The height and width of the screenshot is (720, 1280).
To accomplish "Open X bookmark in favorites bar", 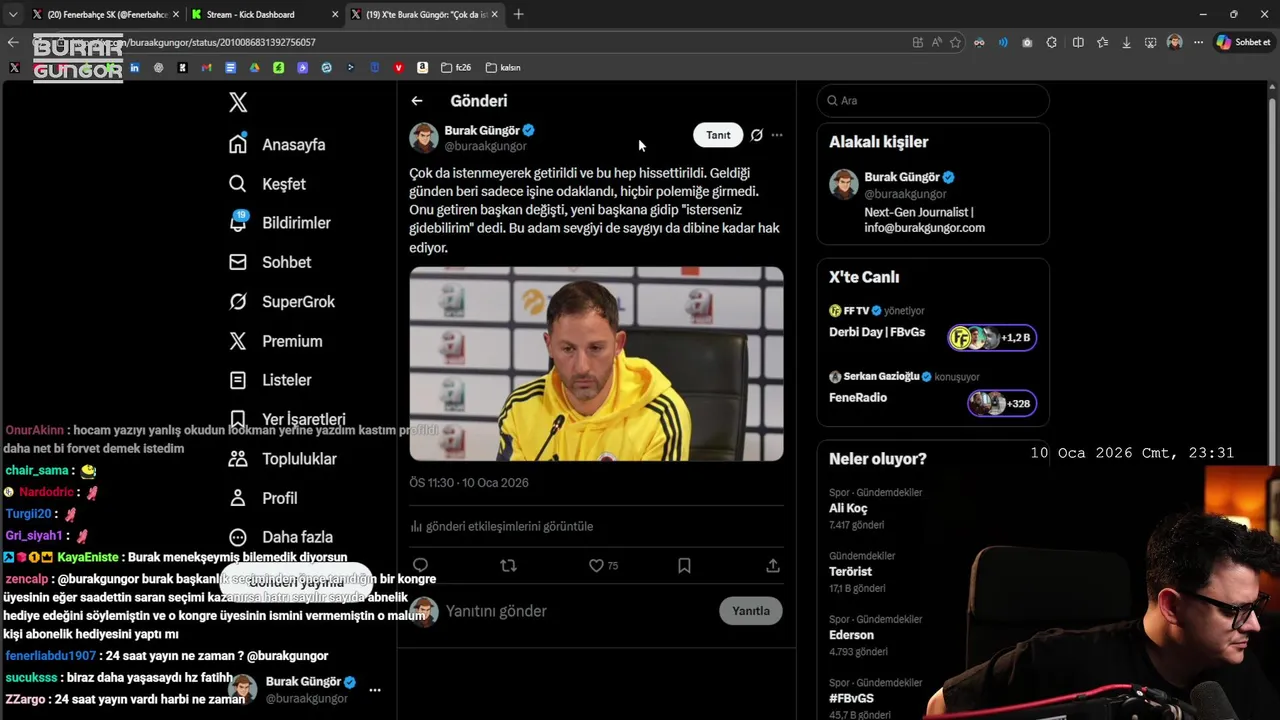I will 14,68.
